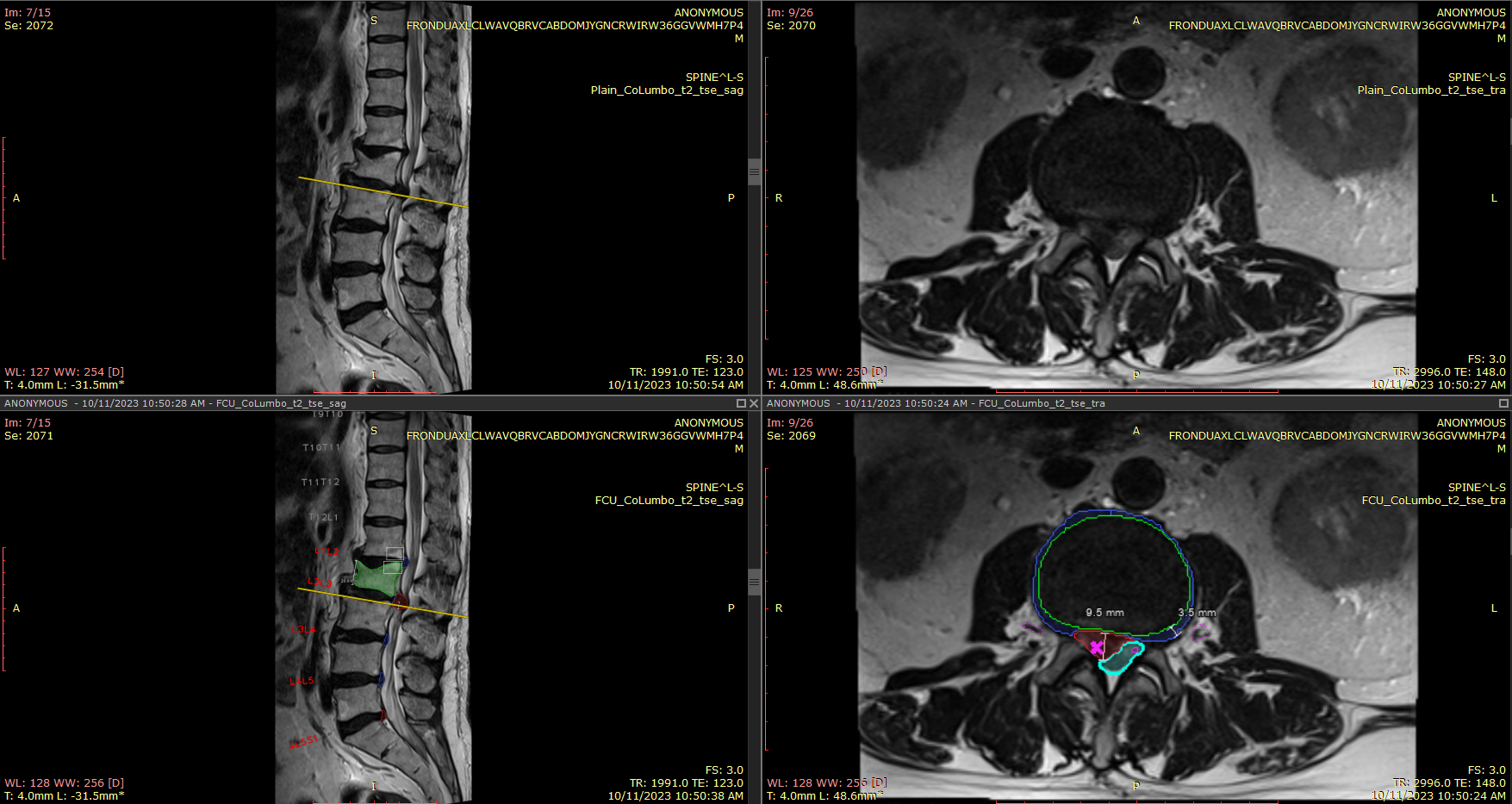Click 'Im: 7/15' in the Plain sagittal pane
The width and height of the screenshot is (1512, 804).
pyautogui.click(x=28, y=13)
